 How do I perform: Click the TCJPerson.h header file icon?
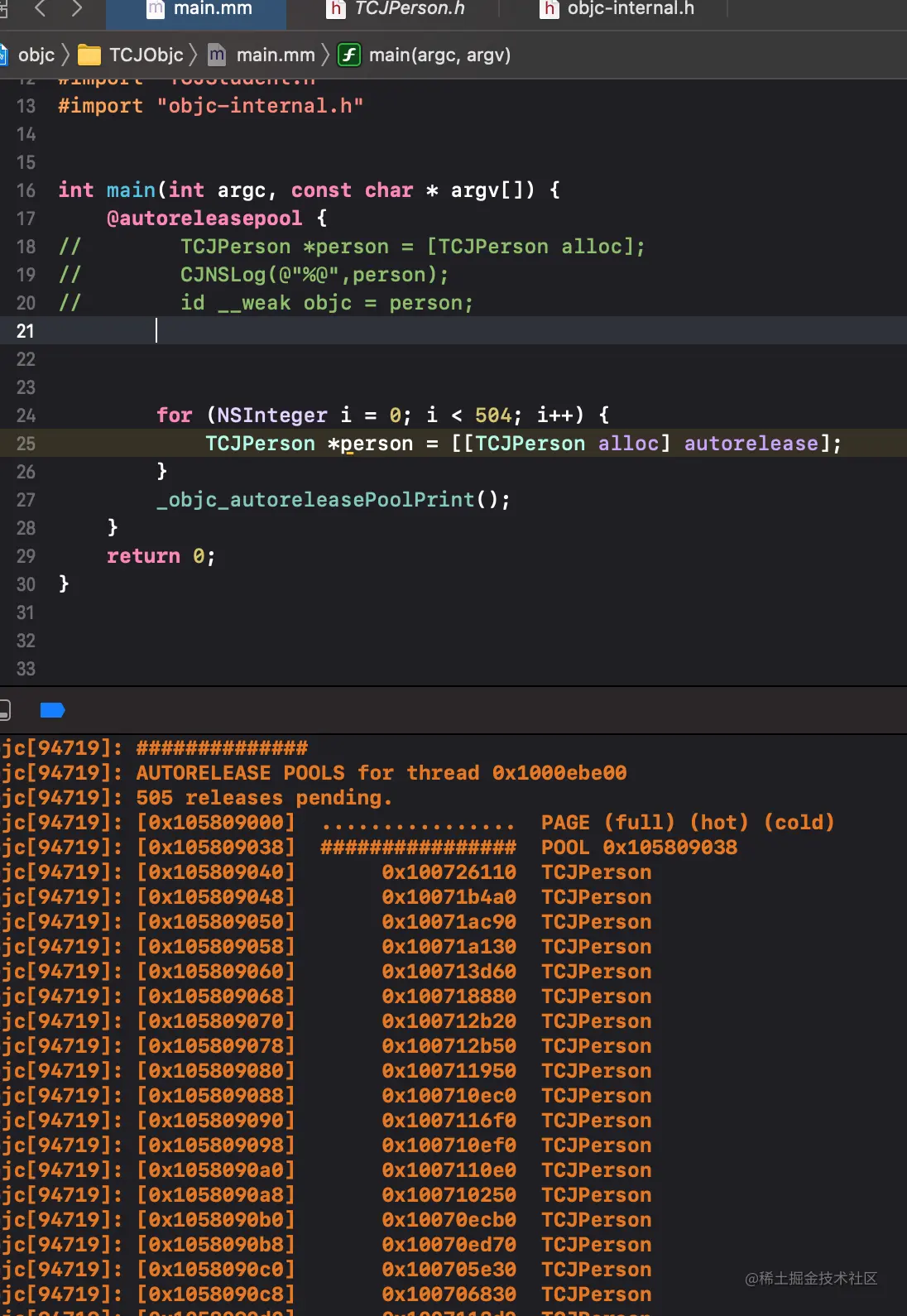[x=336, y=9]
